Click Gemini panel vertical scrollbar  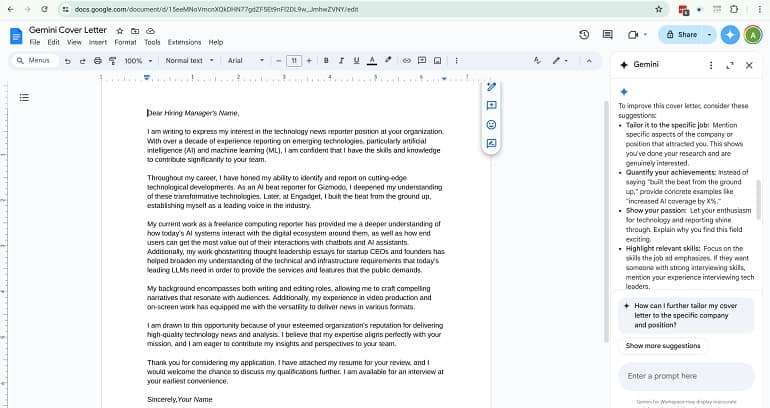pyautogui.click(x=759, y=199)
